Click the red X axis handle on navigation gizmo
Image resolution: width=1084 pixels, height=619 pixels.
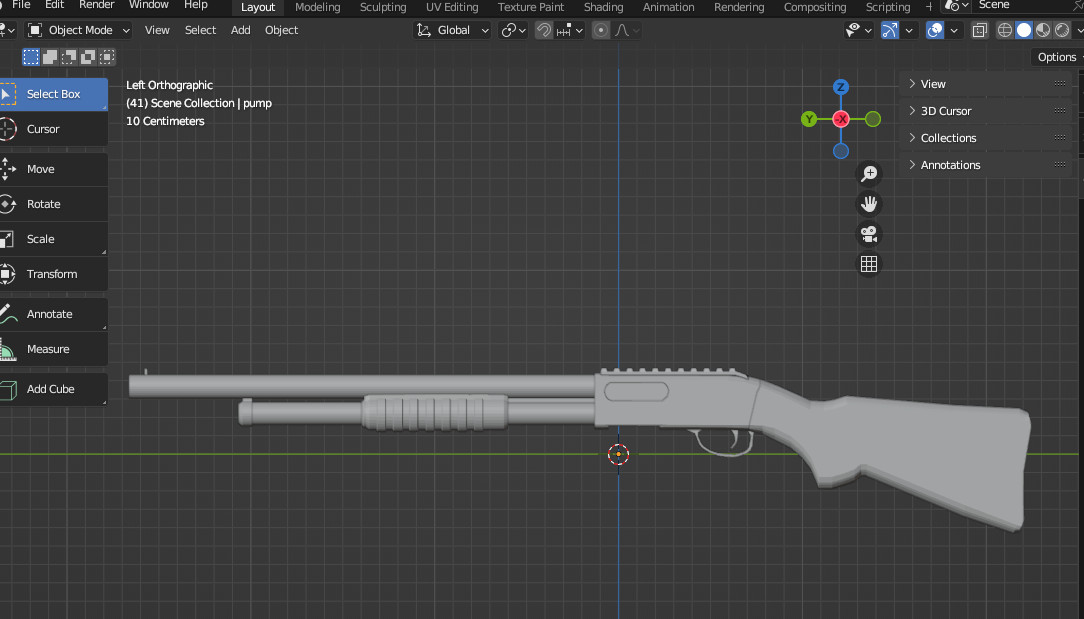click(x=841, y=118)
